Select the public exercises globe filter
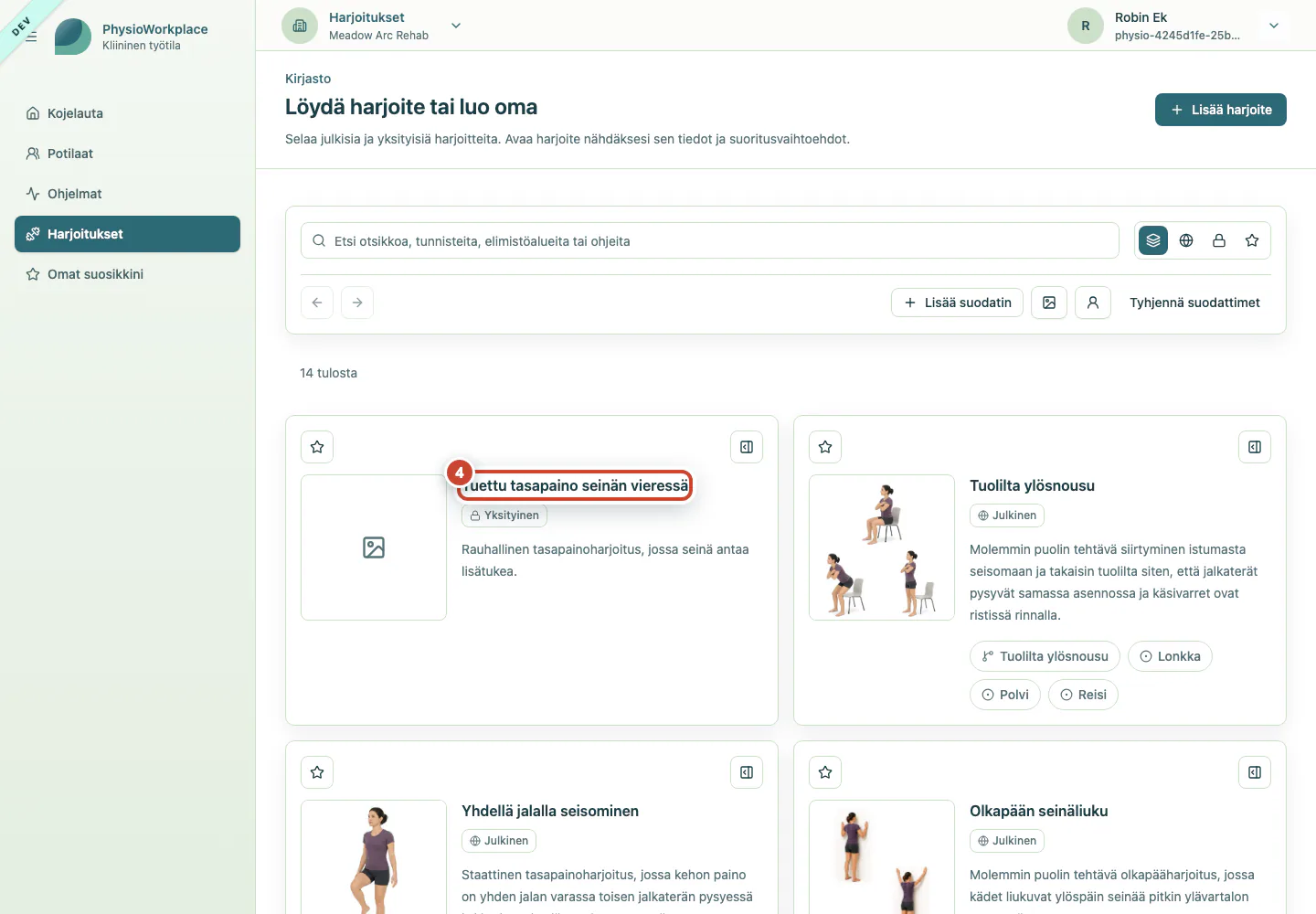The image size is (1316, 914). (1186, 240)
